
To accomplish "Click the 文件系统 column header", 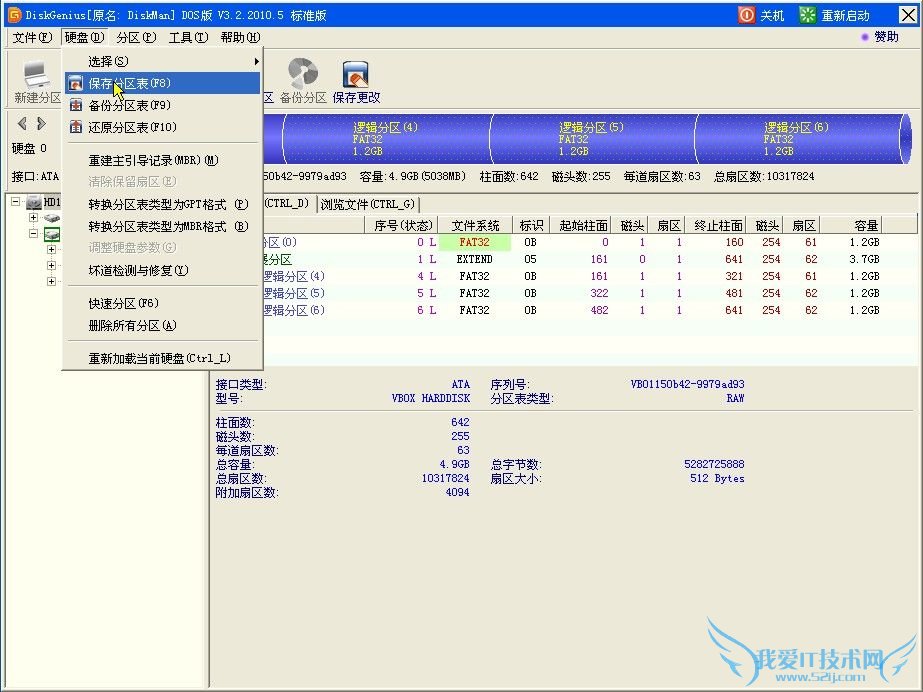I will click(475, 225).
